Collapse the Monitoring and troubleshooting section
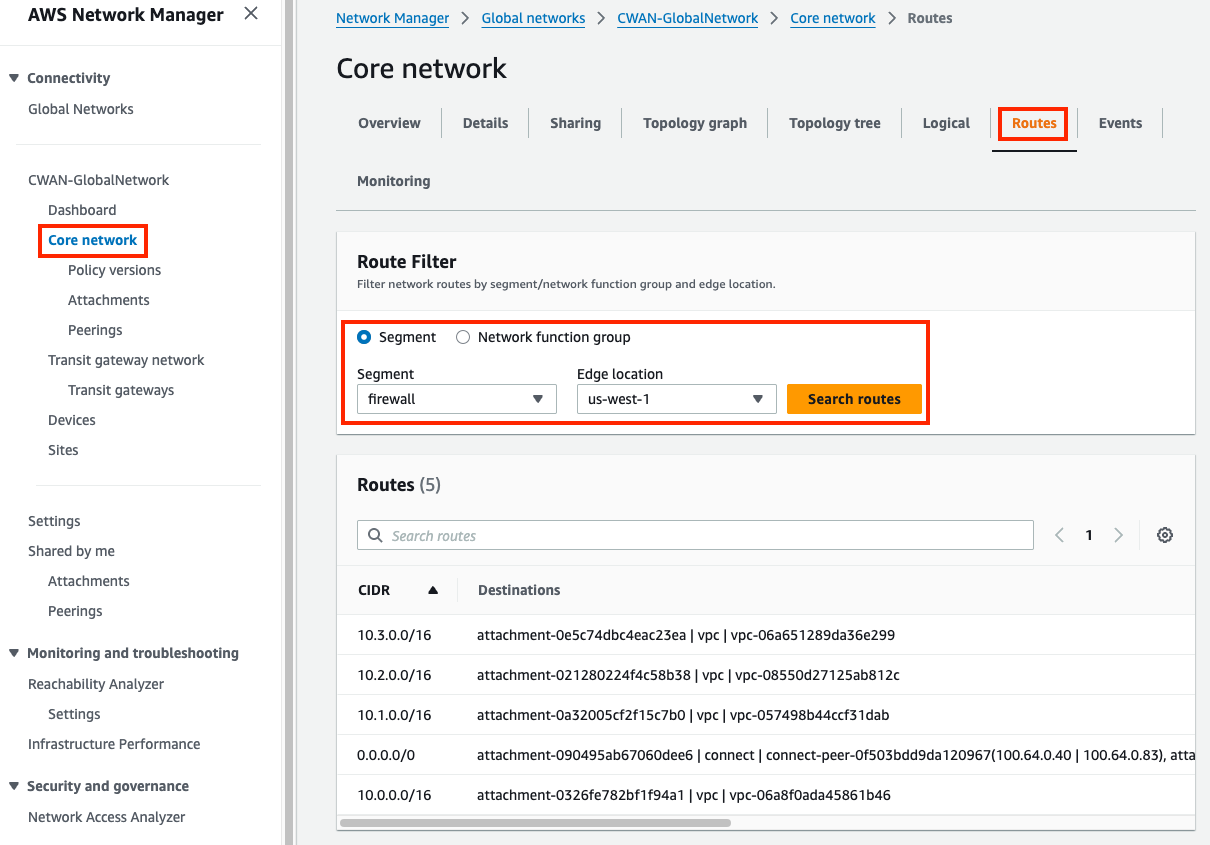 [x=14, y=653]
